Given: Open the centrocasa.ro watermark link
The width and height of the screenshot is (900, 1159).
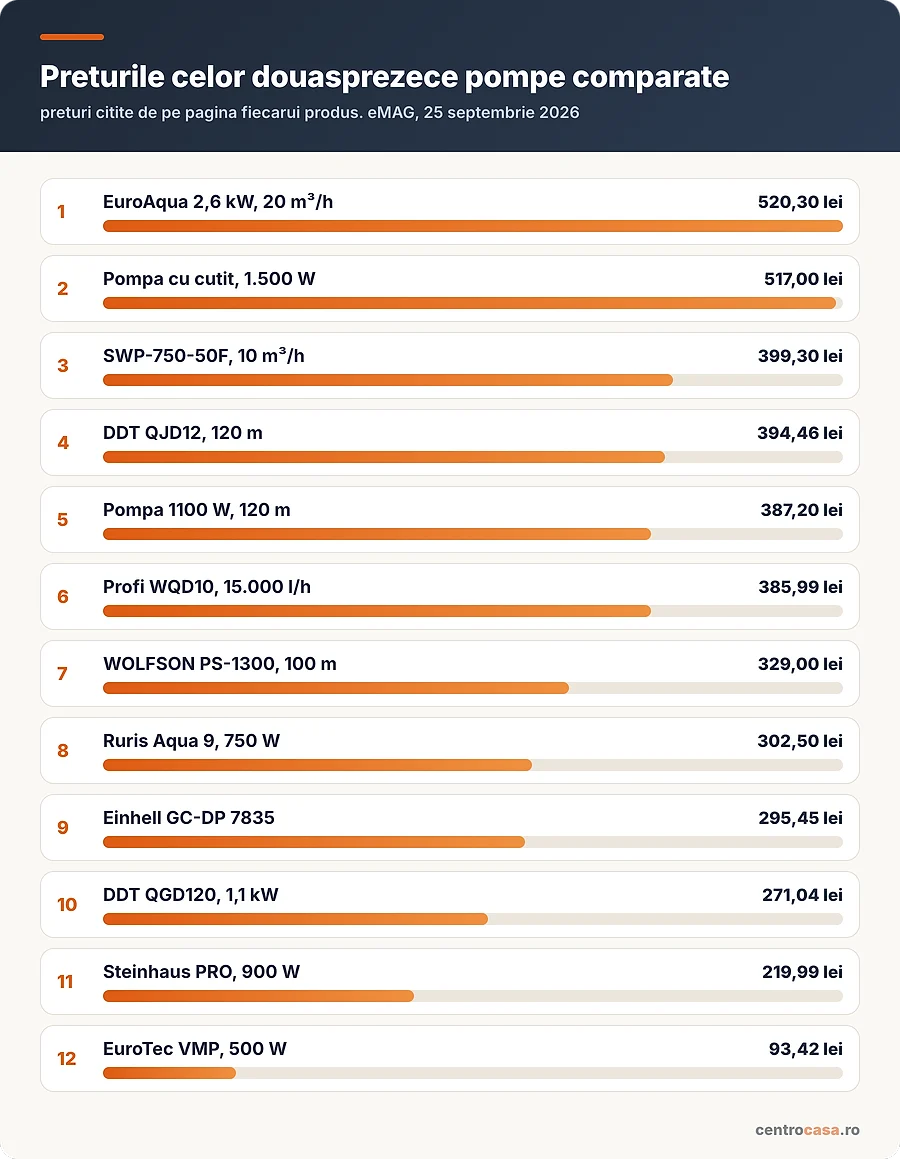Looking at the screenshot, I should tap(807, 1129).
